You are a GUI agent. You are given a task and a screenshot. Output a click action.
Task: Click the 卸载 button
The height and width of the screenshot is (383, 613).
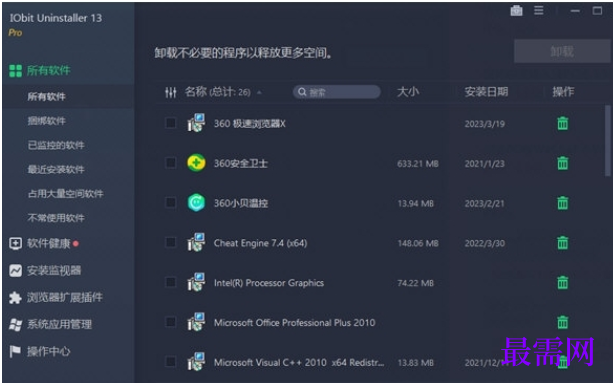(x=562, y=51)
